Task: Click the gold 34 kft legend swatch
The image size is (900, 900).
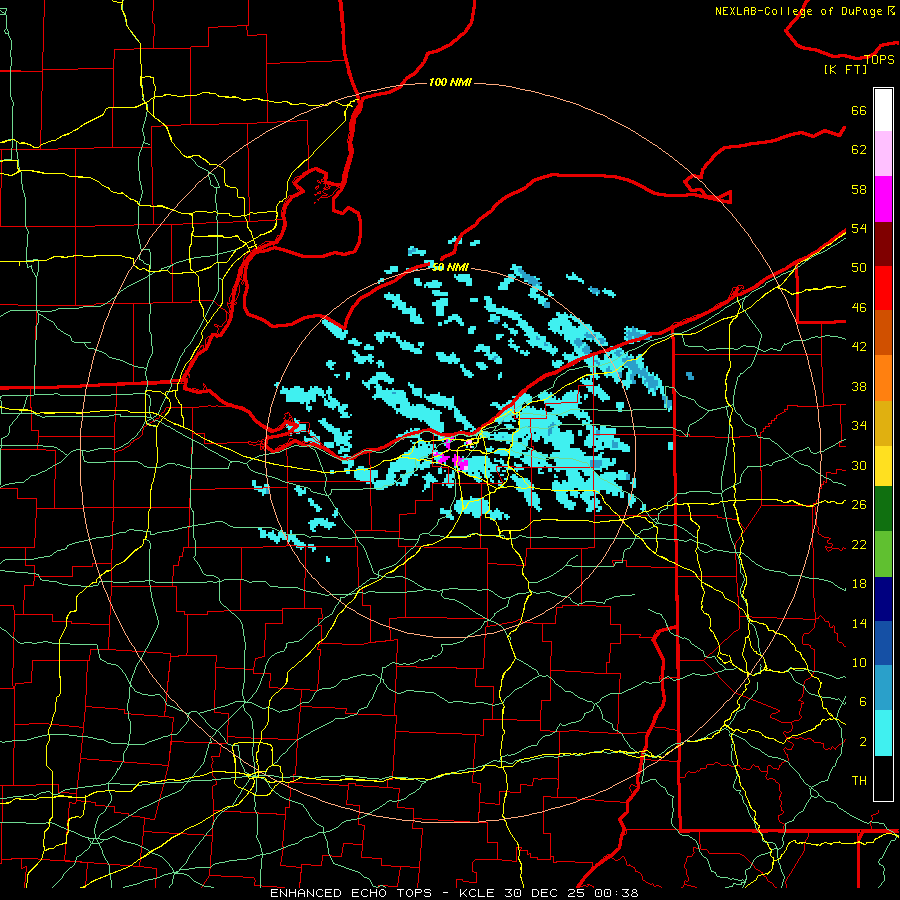Action: point(883,422)
